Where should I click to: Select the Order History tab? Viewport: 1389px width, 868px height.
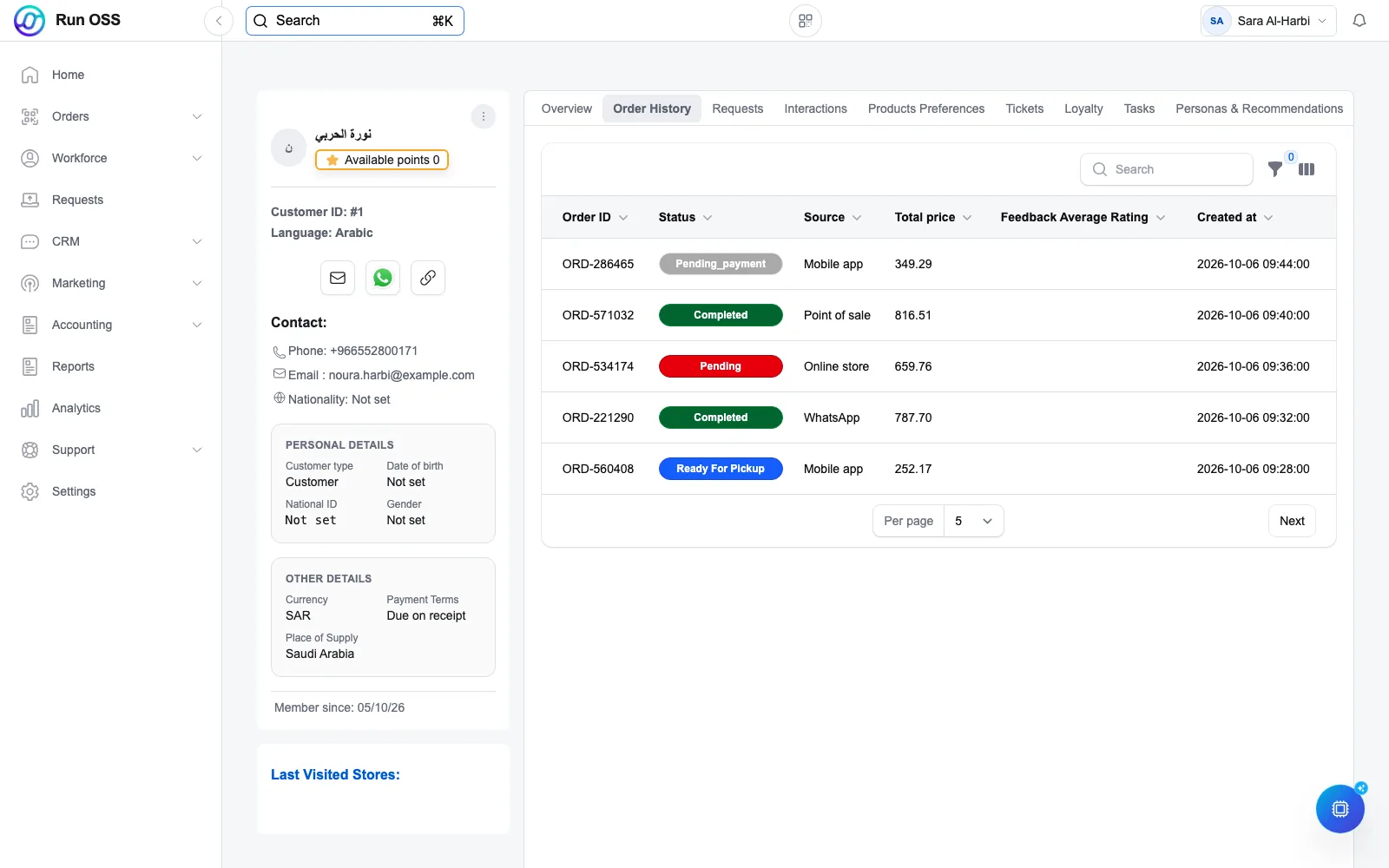[x=652, y=108]
